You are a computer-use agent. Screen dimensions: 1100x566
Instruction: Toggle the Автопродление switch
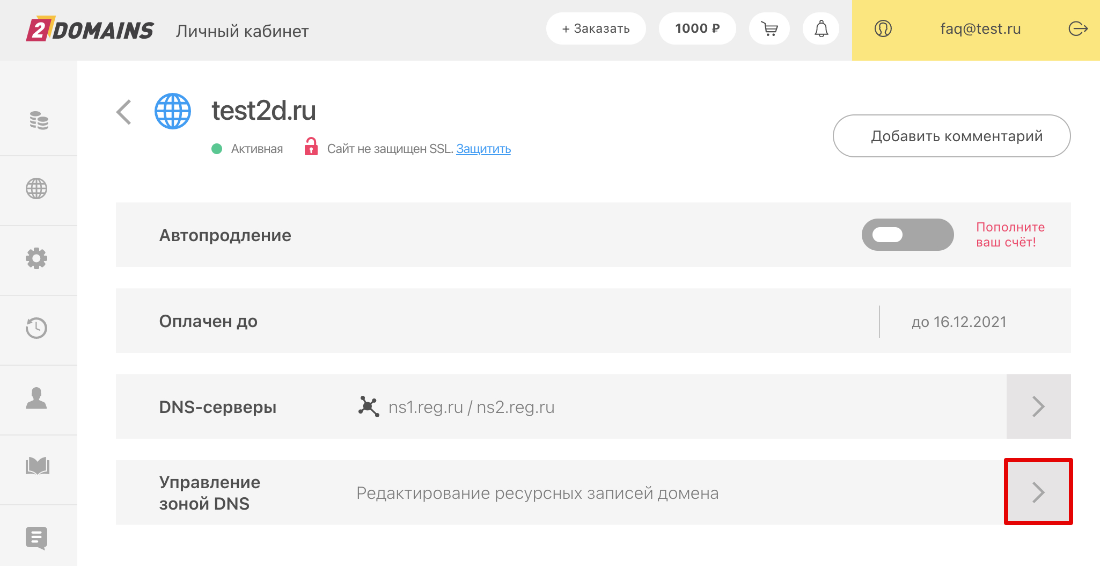tap(907, 235)
